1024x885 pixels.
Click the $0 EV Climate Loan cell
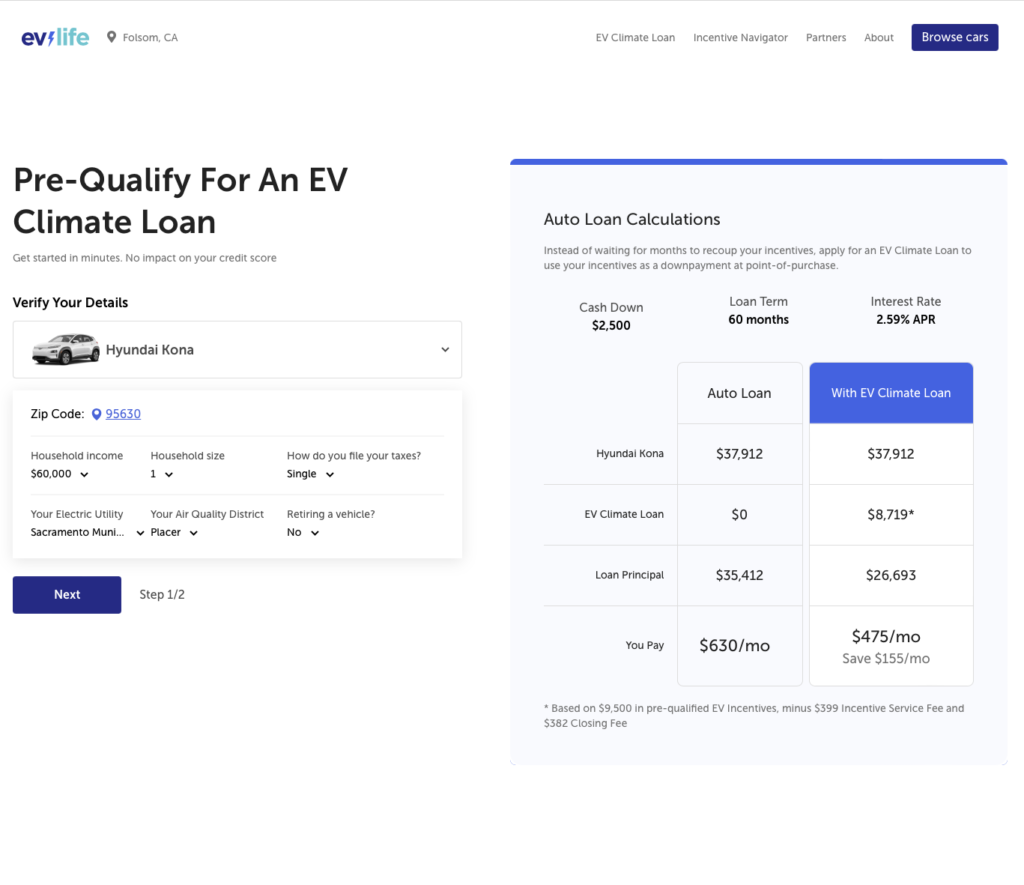(x=739, y=515)
